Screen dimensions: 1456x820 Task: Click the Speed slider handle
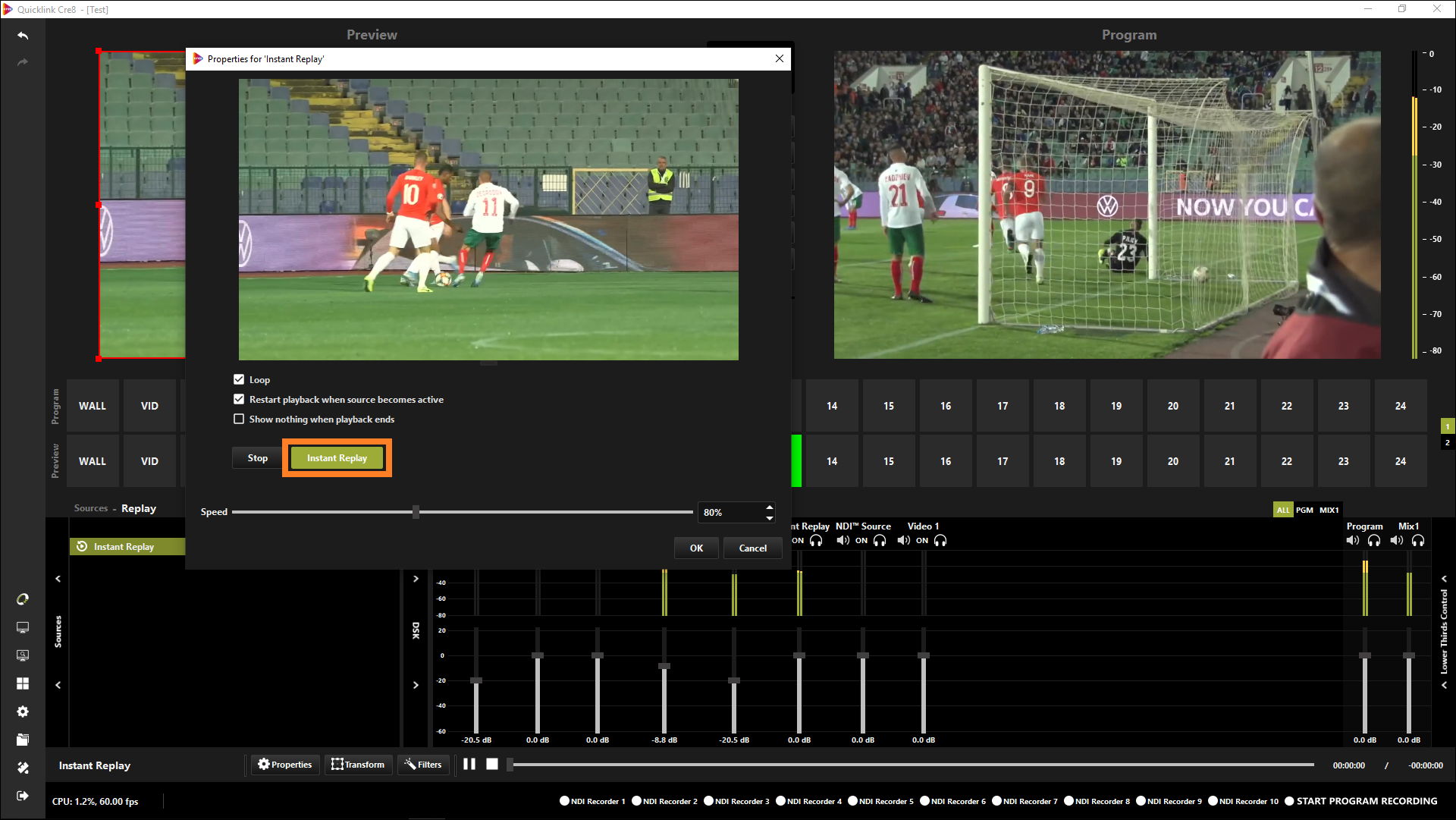coord(416,512)
